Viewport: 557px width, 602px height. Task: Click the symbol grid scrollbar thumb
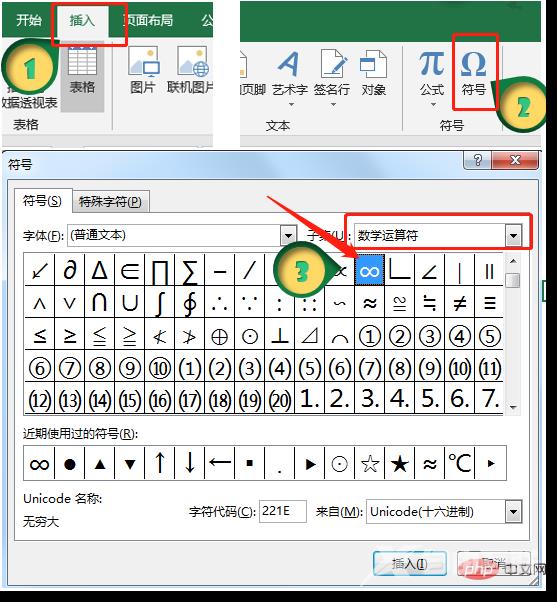[513, 280]
